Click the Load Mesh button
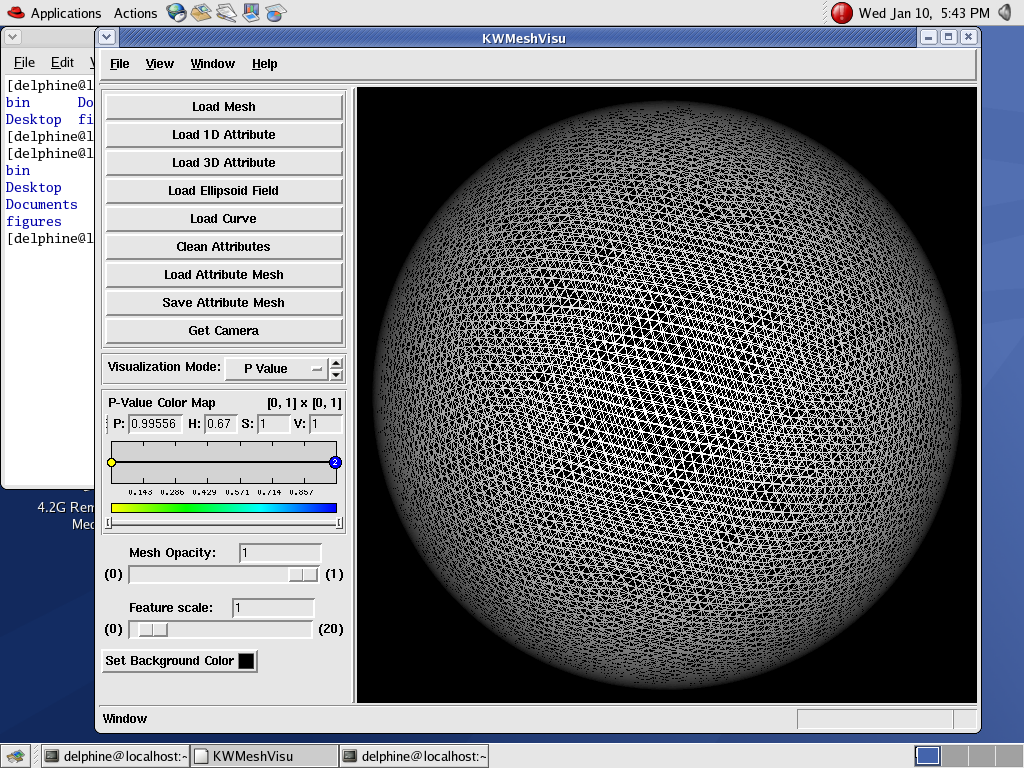Image resolution: width=1024 pixels, height=768 pixels. tap(224, 107)
